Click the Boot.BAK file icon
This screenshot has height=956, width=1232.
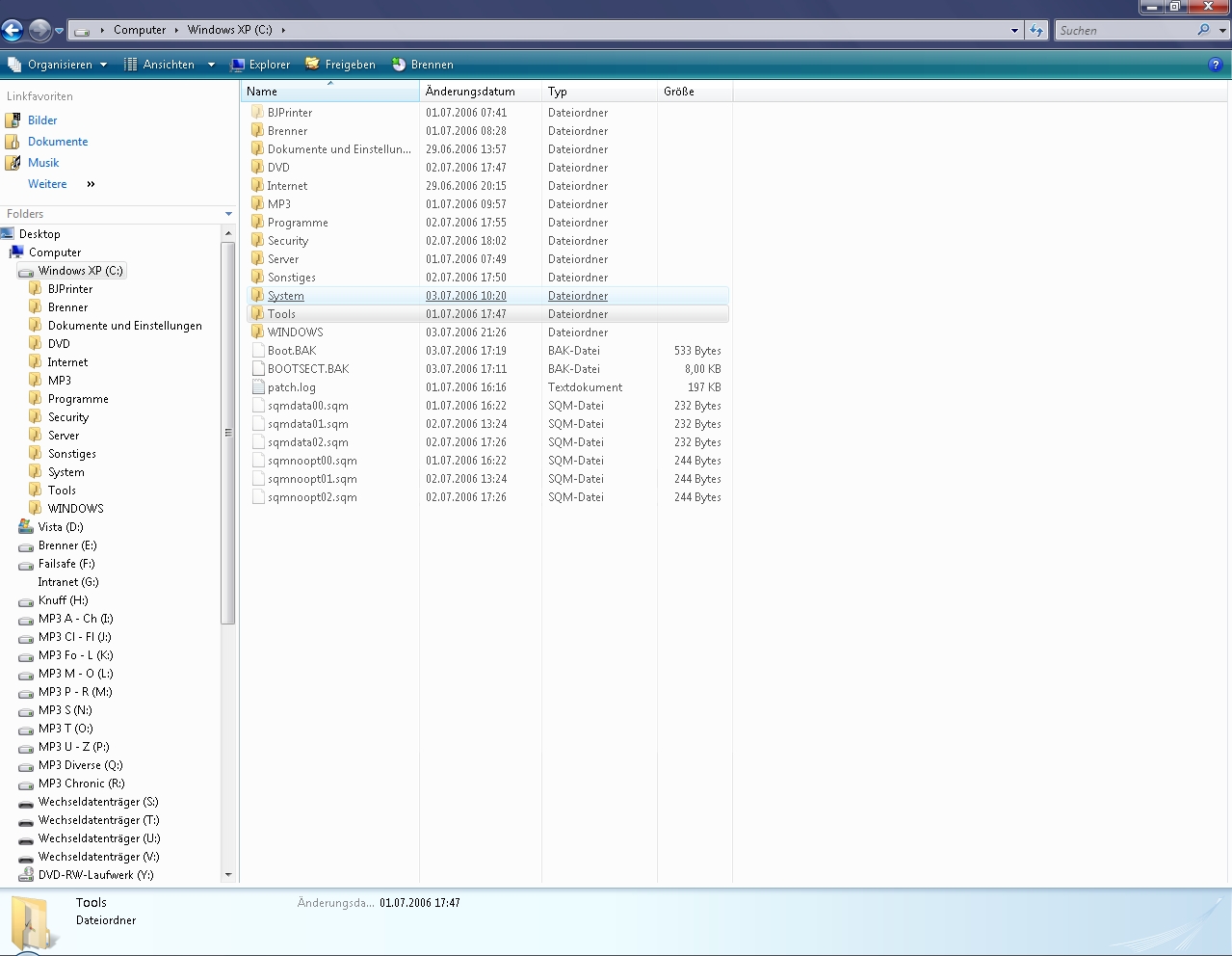point(258,350)
